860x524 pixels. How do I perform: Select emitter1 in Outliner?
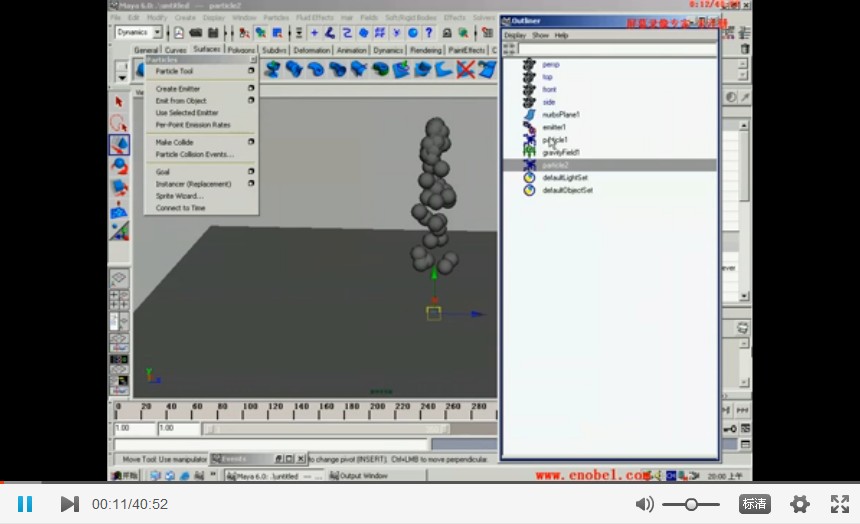tap(554, 127)
